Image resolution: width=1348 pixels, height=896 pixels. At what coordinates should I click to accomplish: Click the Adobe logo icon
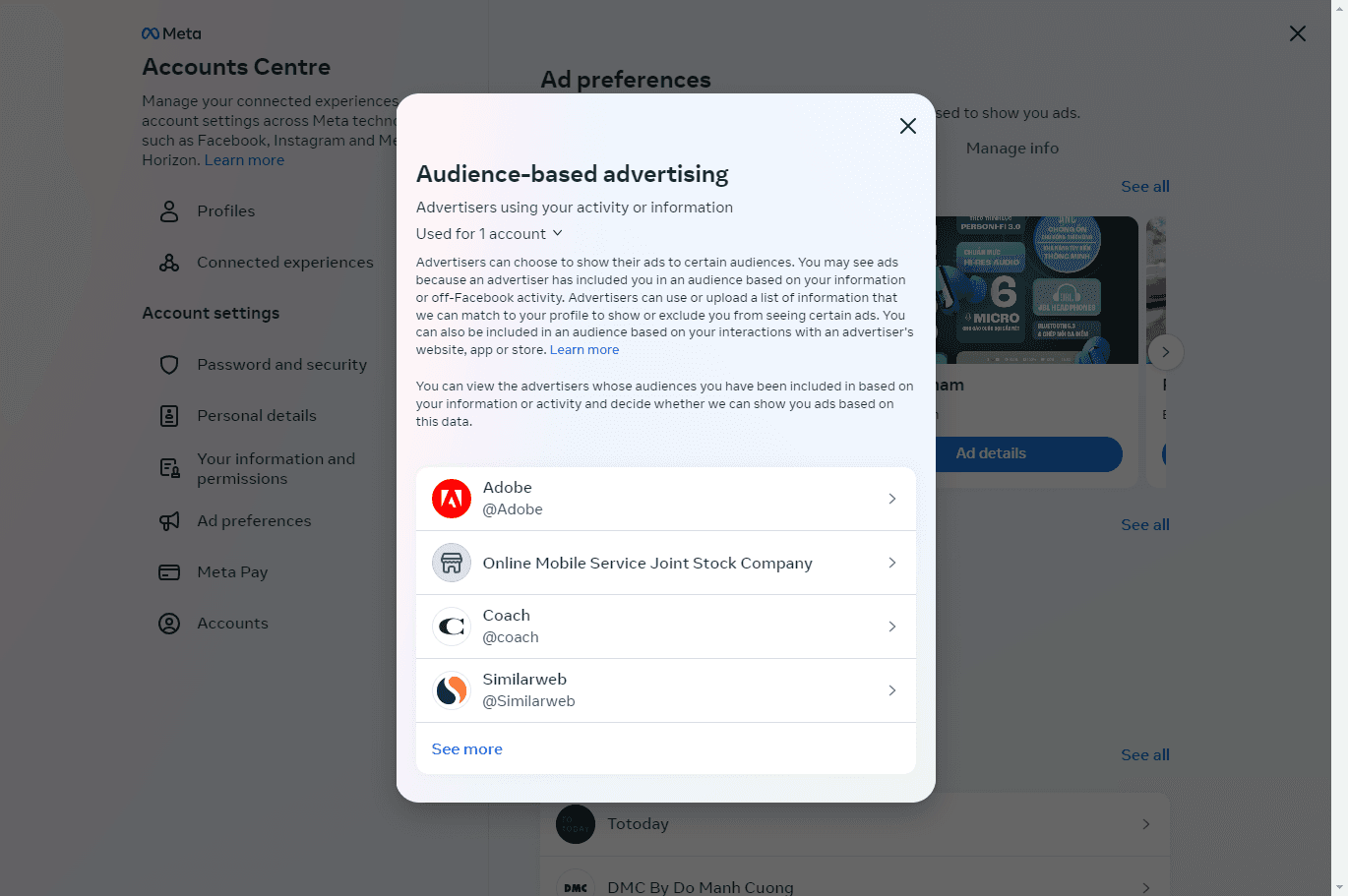pos(452,499)
